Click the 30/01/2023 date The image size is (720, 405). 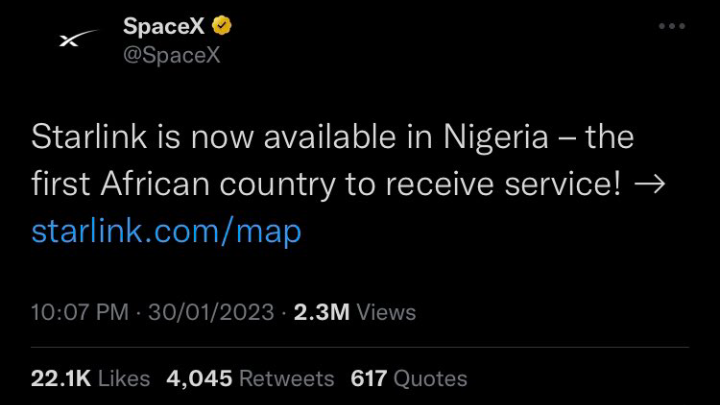pyautogui.click(x=211, y=312)
